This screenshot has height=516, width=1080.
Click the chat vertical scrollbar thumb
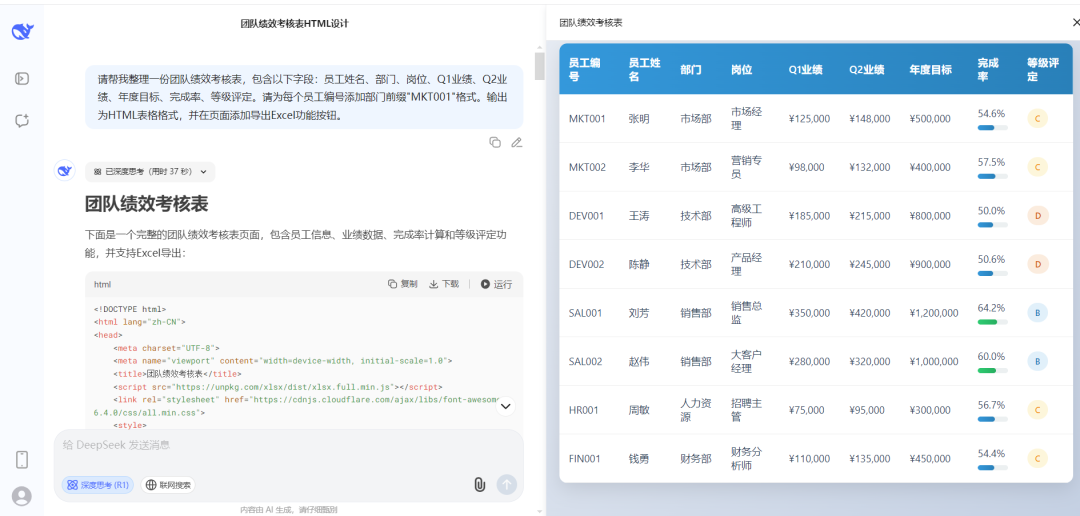click(x=539, y=65)
